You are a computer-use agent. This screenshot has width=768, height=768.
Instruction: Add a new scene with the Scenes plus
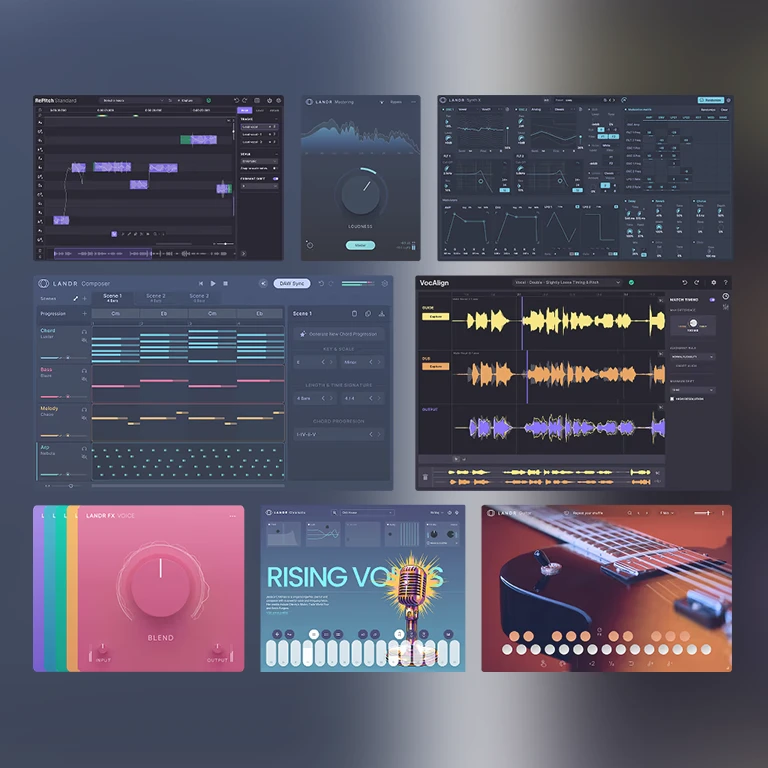(x=84, y=298)
